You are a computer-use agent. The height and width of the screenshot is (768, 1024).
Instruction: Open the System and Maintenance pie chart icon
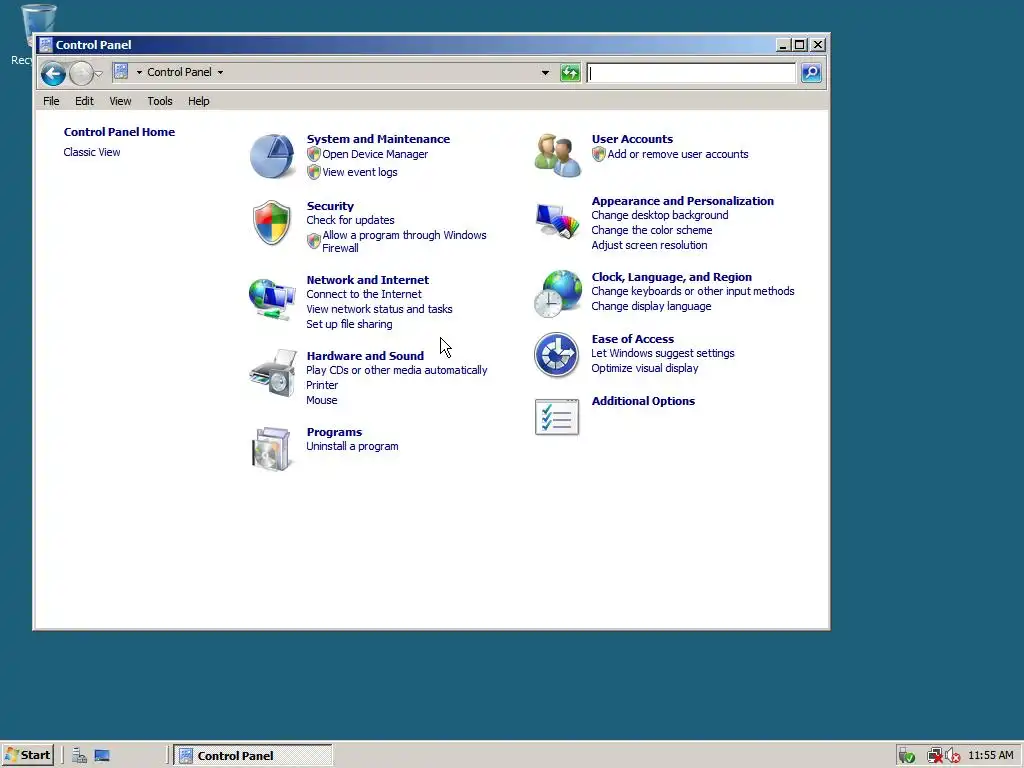[x=272, y=156]
